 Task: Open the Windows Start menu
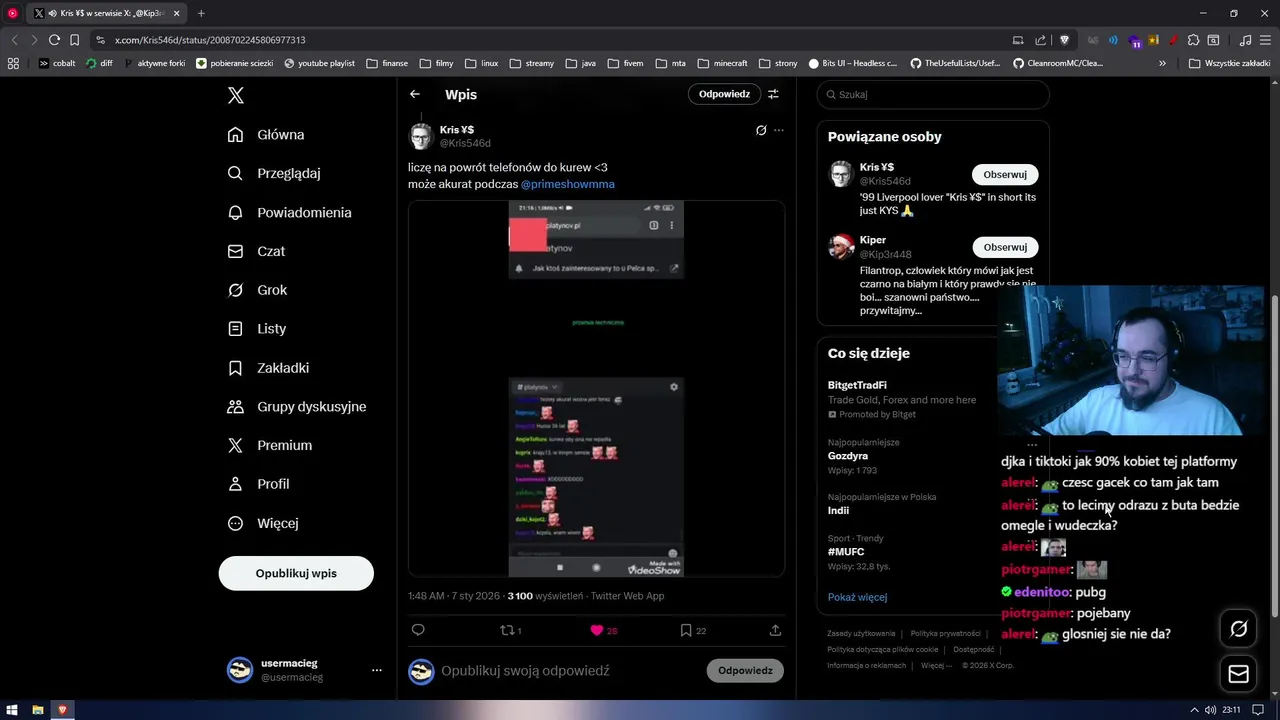pos(13,710)
